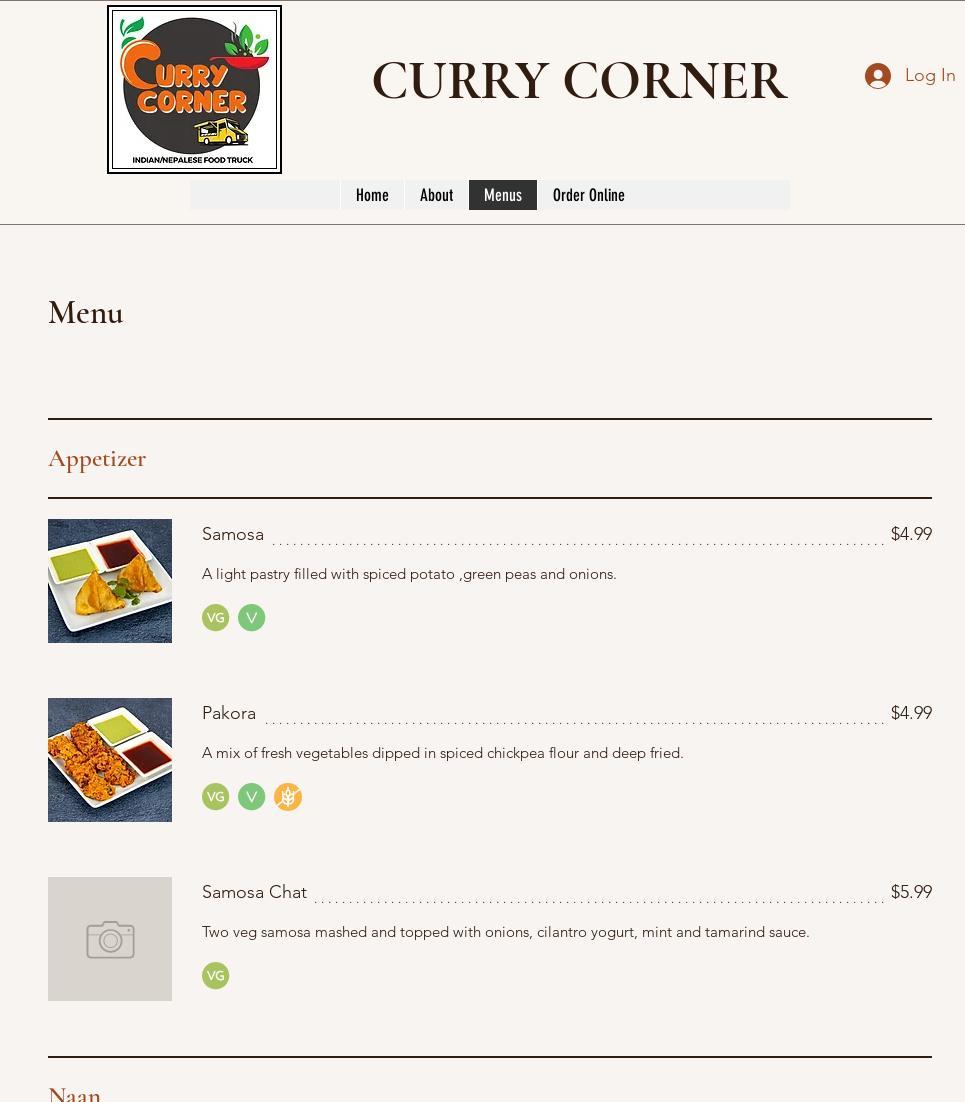Screen dimensions: 965x1102
Task: Click the camera placeholder for Samosa Chat
Action: point(110,939)
